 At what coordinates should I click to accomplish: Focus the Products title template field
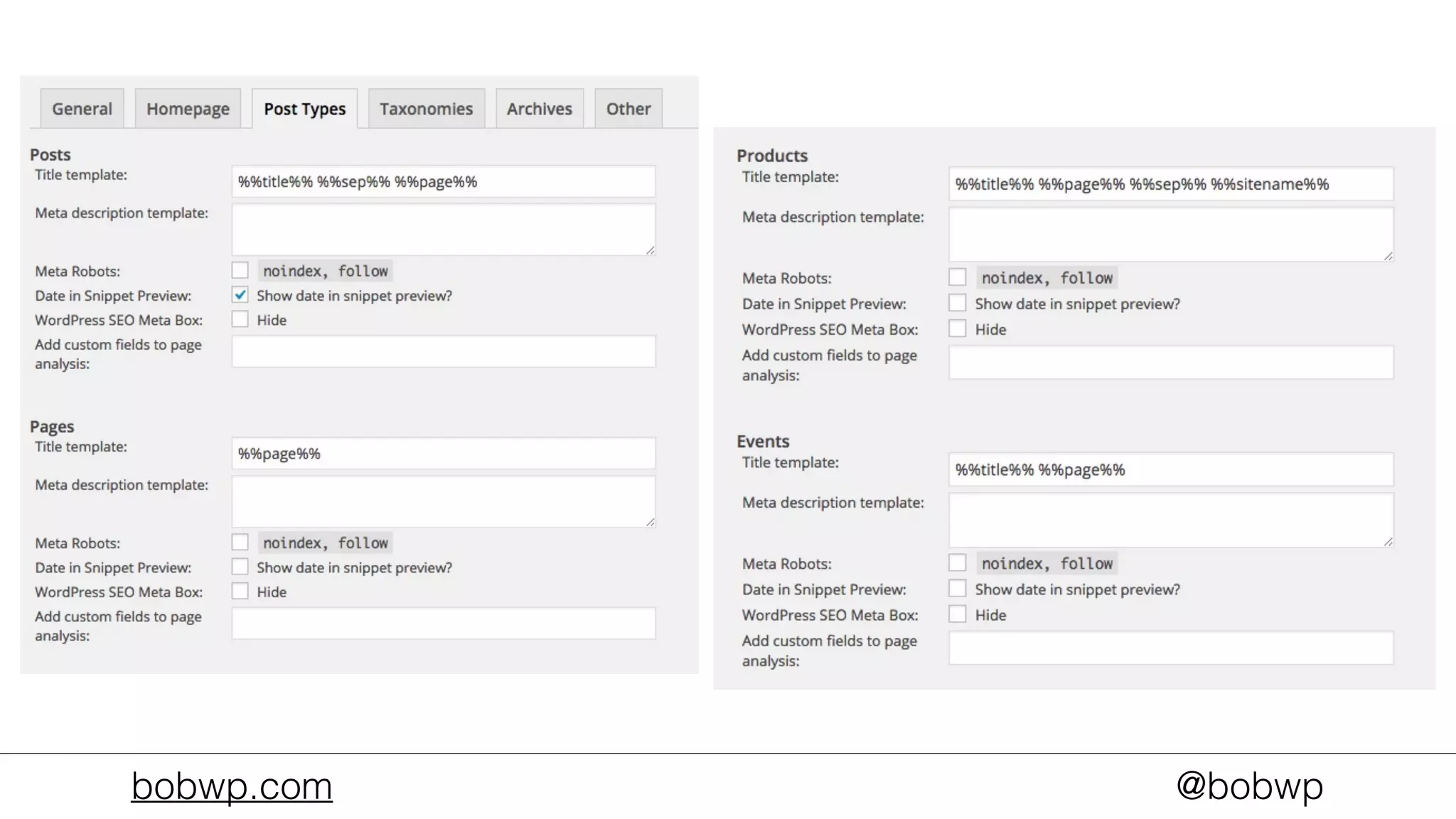point(1170,184)
